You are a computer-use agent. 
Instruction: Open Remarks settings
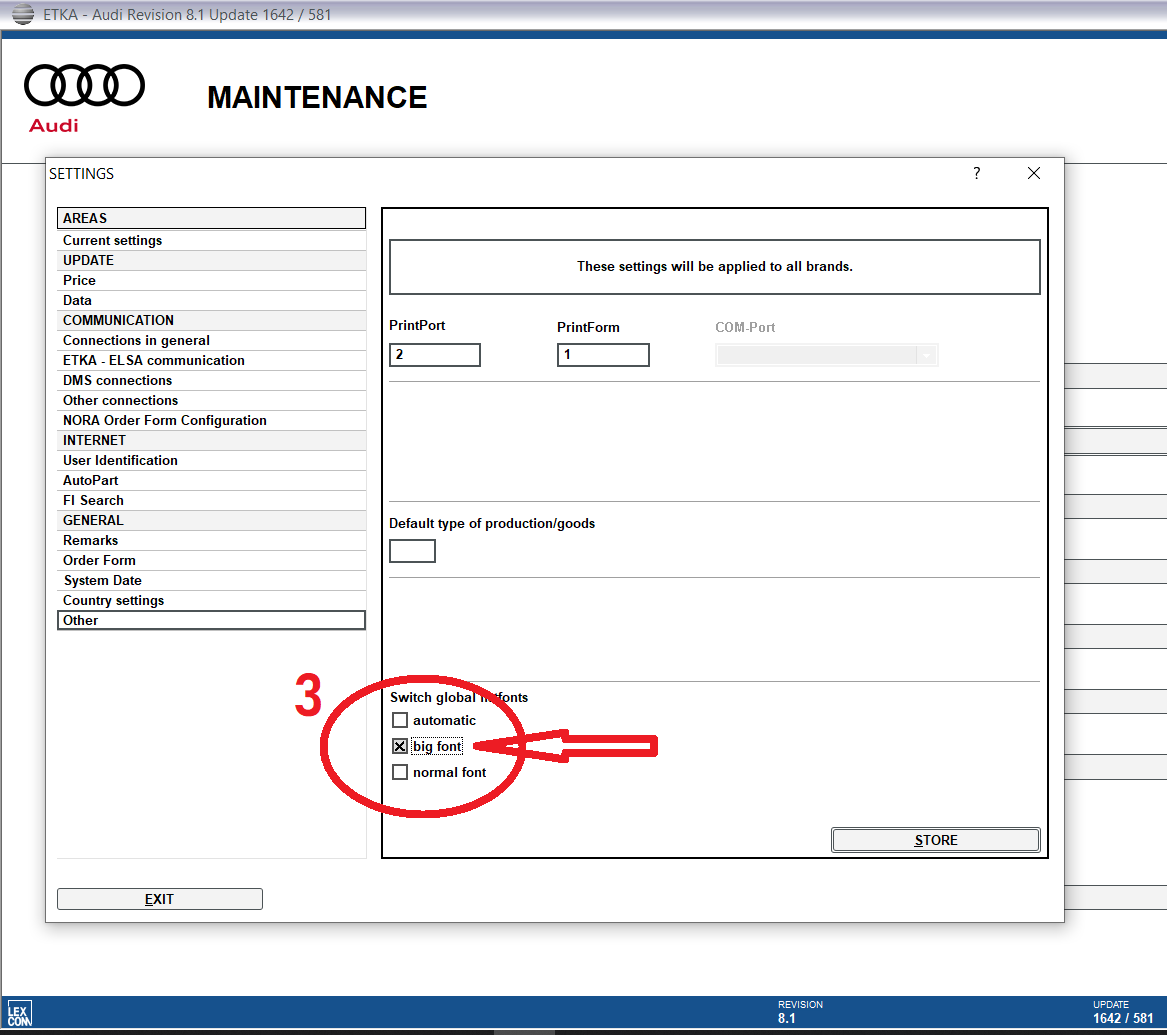click(211, 540)
